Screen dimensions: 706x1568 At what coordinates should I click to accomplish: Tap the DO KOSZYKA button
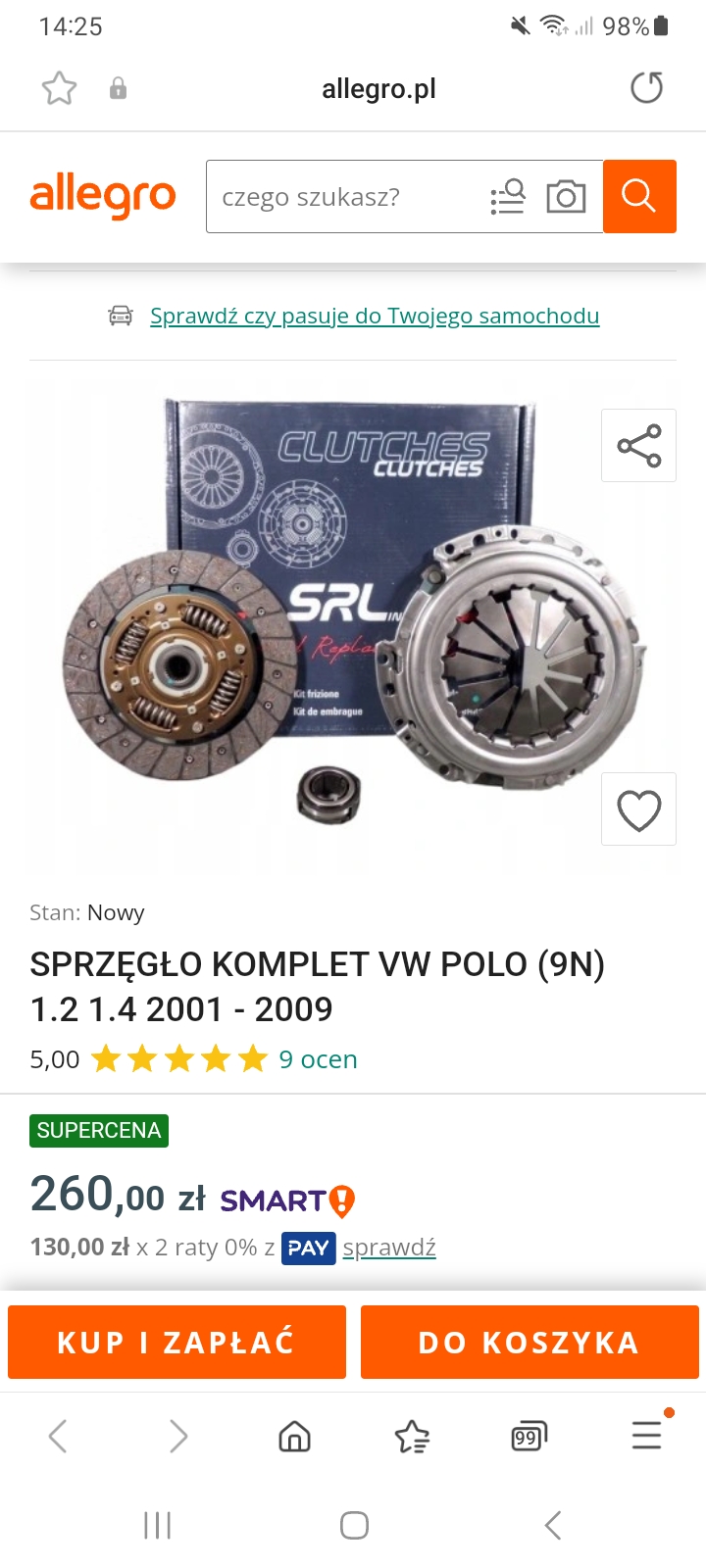pos(529,1342)
